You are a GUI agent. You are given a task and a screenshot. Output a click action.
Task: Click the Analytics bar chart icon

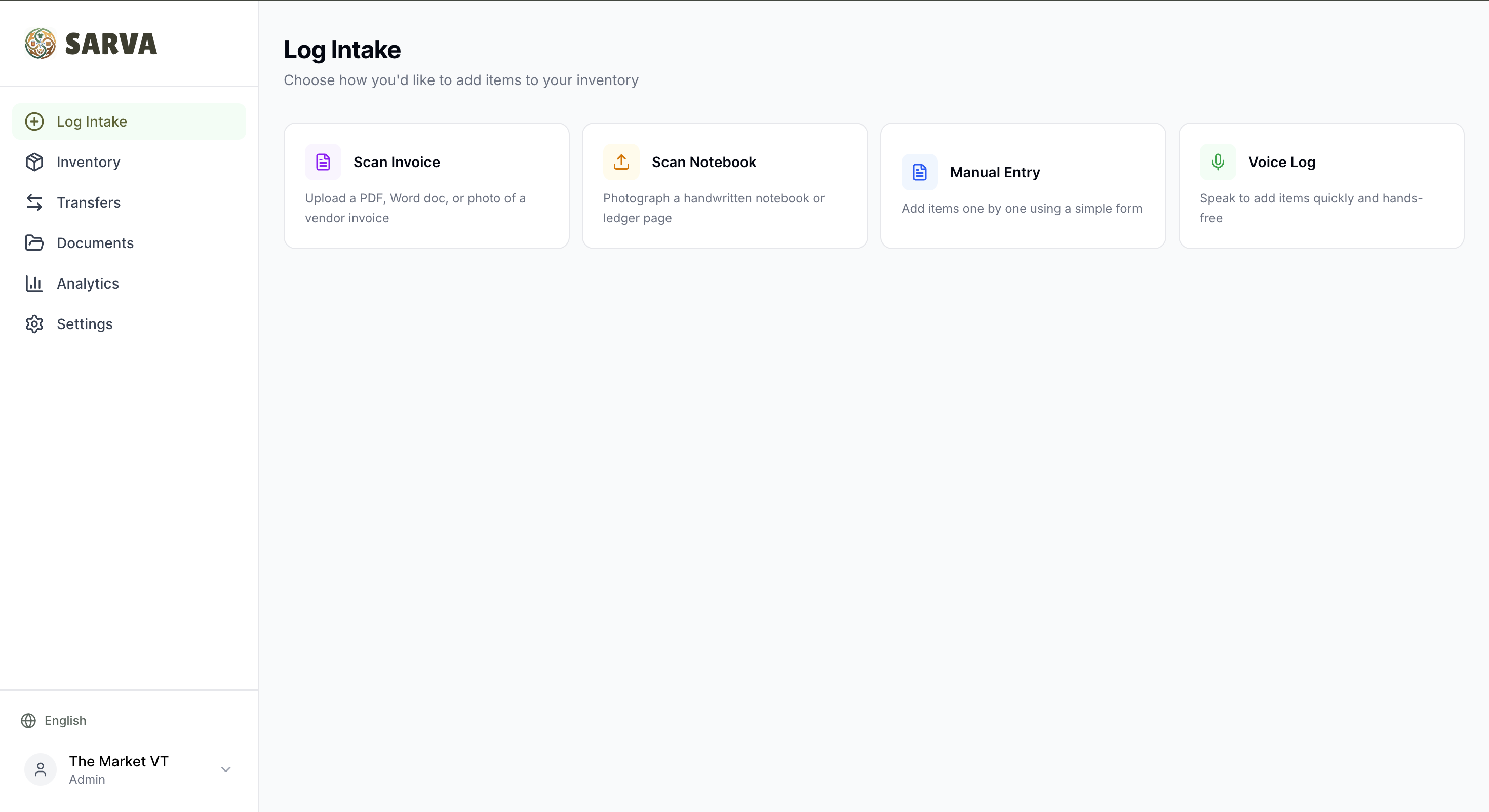34,283
